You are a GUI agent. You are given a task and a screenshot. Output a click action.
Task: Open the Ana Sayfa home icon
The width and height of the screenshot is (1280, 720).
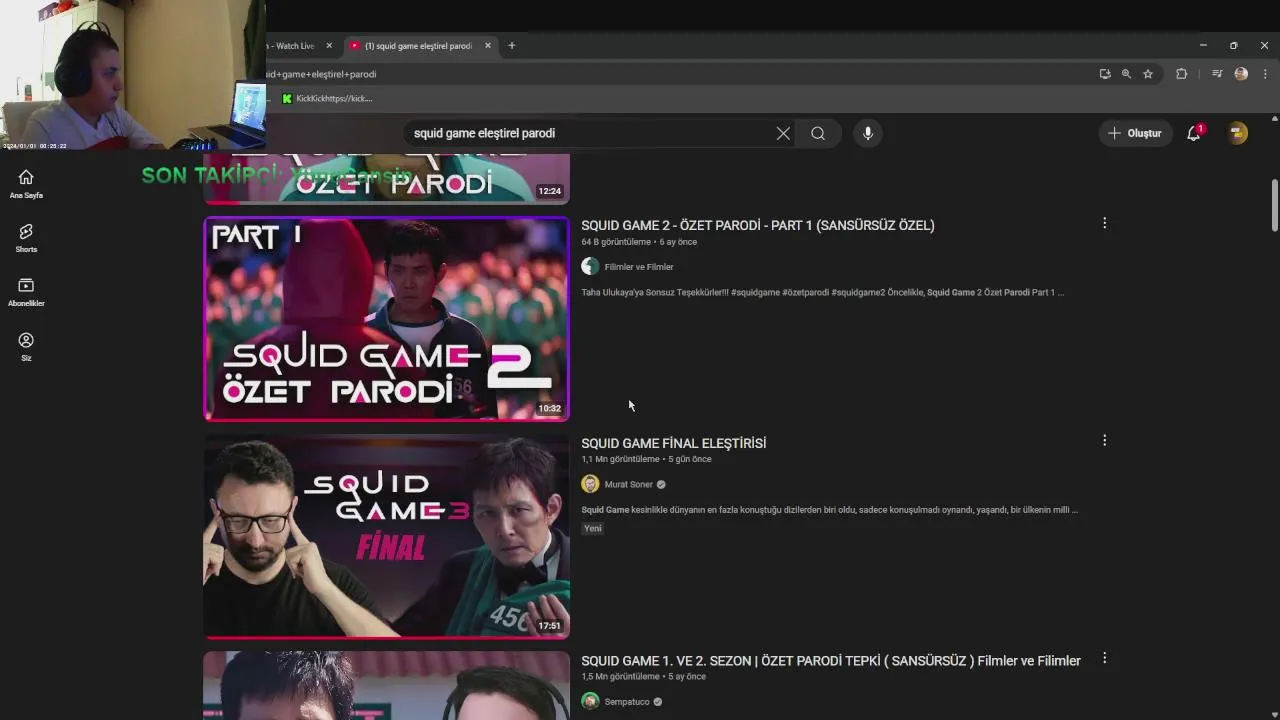click(x=26, y=183)
